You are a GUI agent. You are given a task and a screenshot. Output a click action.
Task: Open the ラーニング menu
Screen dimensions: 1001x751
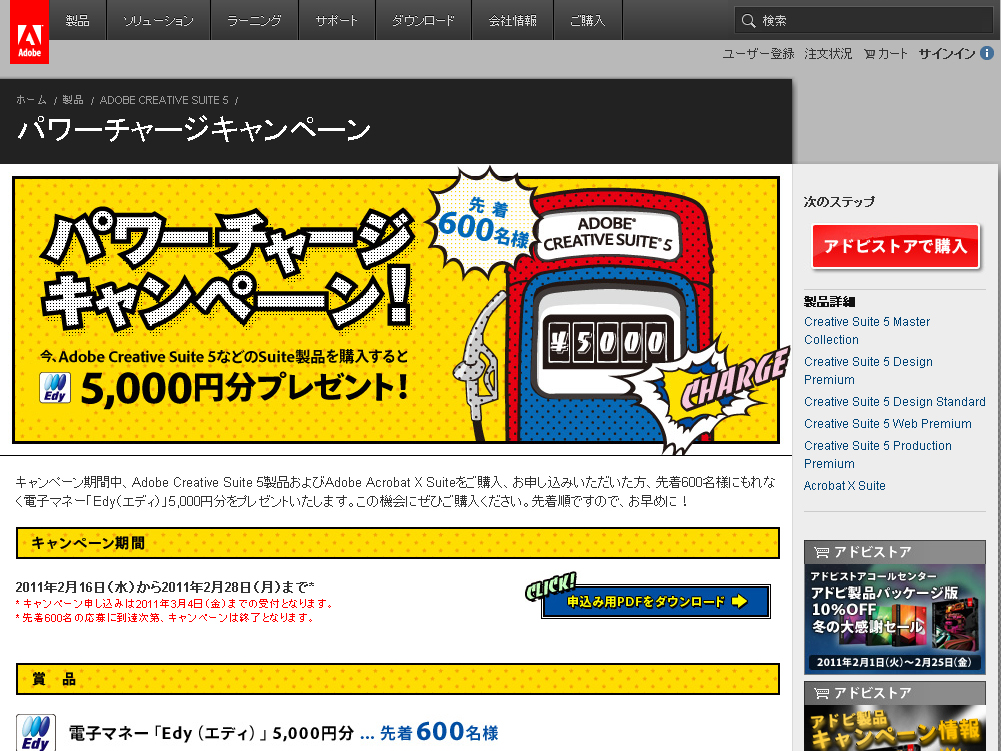[x=254, y=20]
